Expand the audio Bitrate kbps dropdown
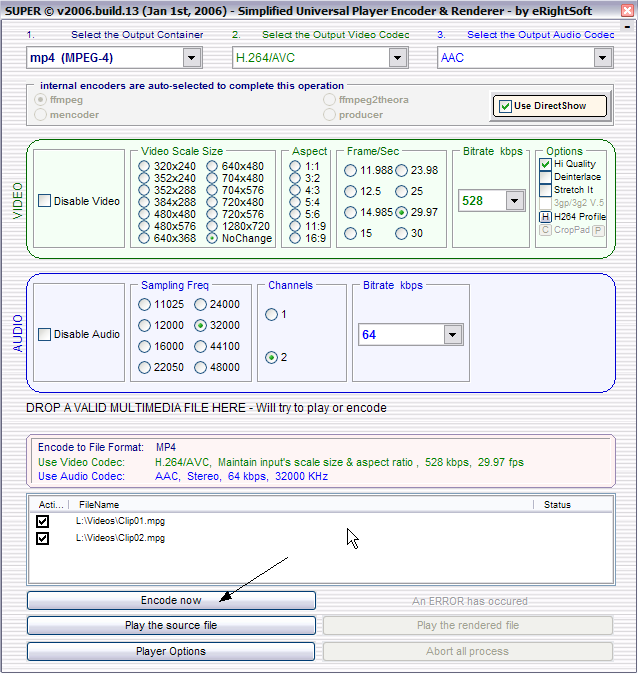The height and width of the screenshot is (674, 638). point(453,334)
